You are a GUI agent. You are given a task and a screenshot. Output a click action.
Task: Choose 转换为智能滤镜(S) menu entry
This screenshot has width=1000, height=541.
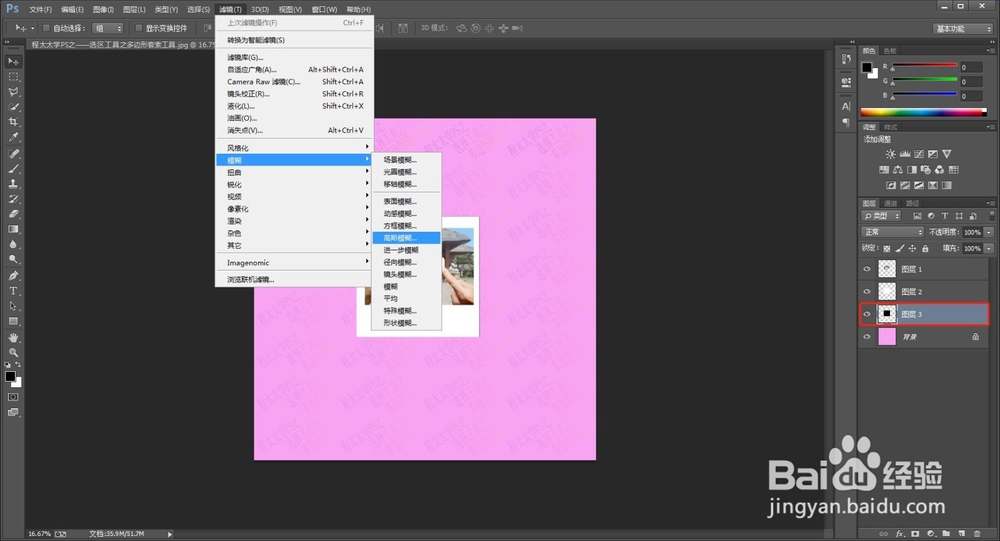294,40
